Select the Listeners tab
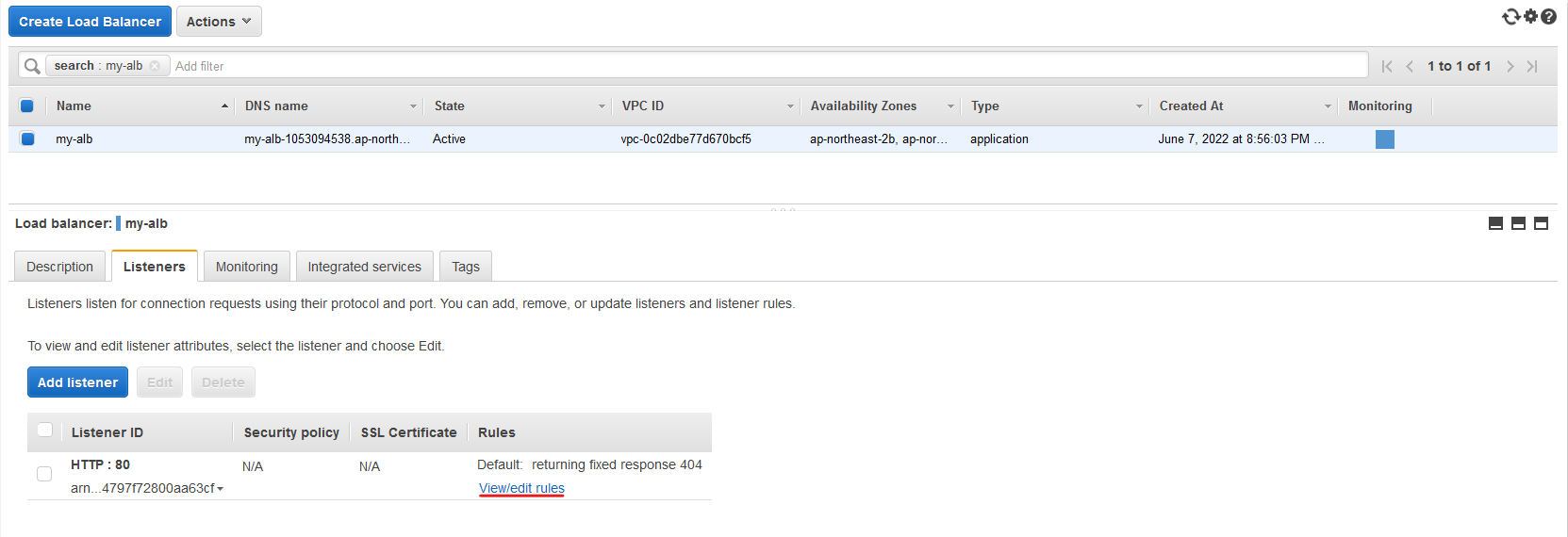The image size is (1568, 537). click(155, 267)
